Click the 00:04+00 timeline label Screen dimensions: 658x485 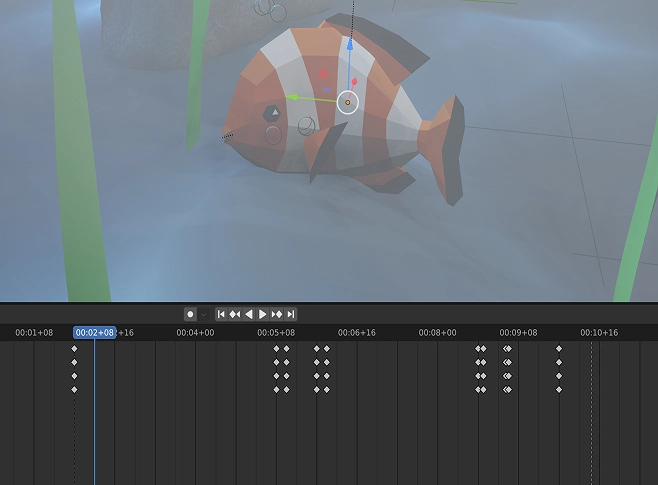195,333
